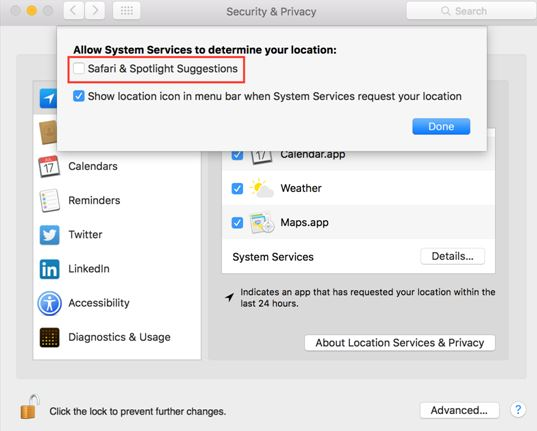This screenshot has height=431, width=537.
Task: Show all preferences grid icon
Action: (x=127, y=11)
